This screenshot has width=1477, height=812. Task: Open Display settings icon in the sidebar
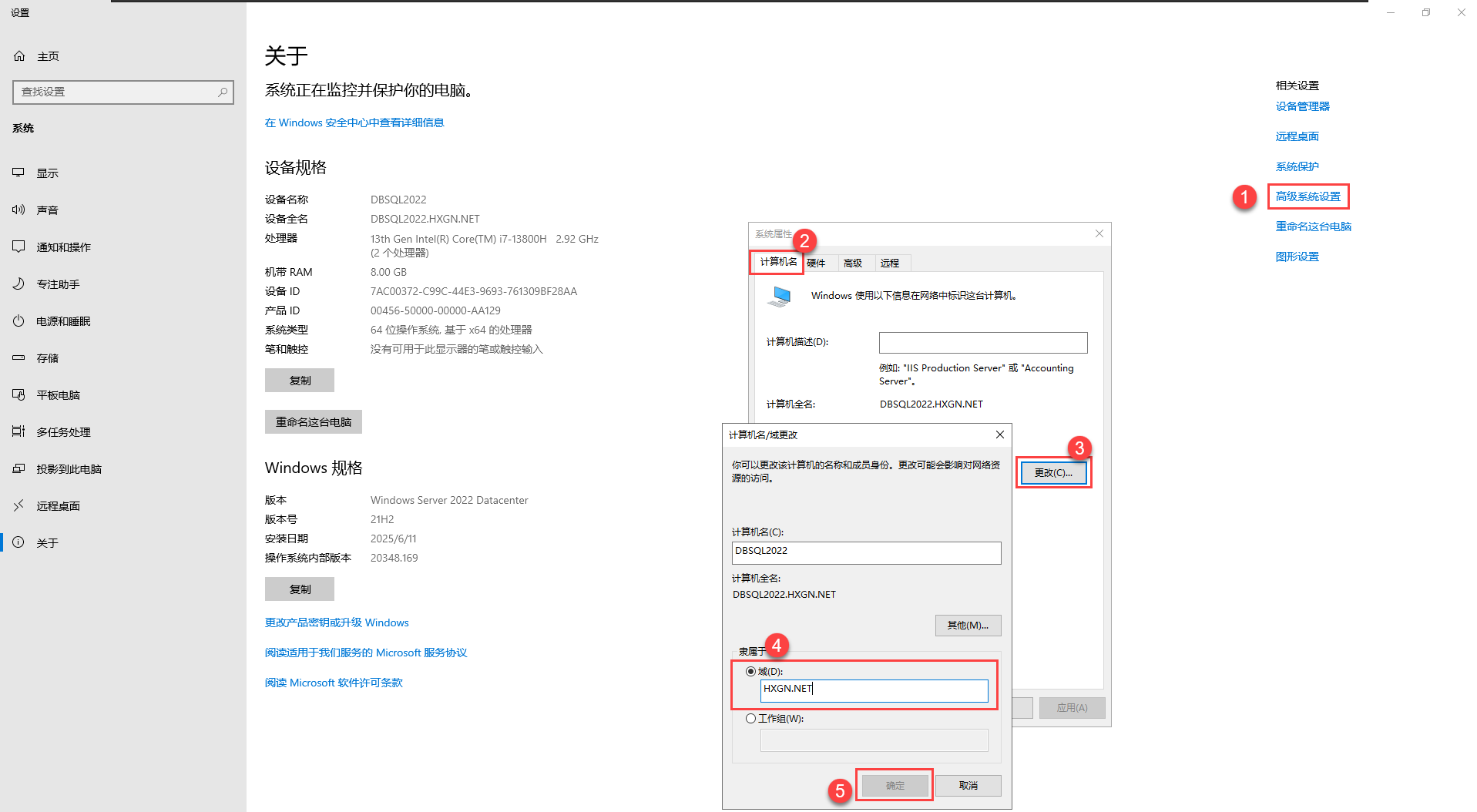18,173
